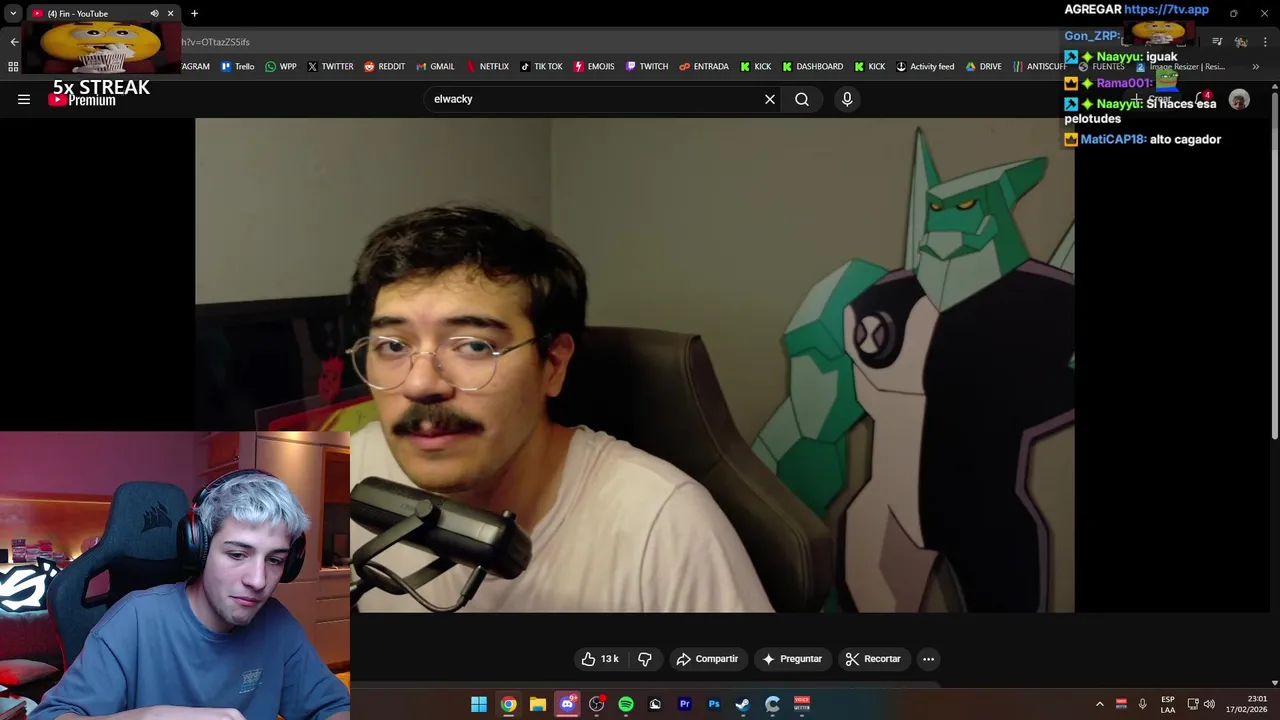This screenshot has height=720, width=1280.
Task: Open the YouTube guide hamburger menu
Action: 24,99
